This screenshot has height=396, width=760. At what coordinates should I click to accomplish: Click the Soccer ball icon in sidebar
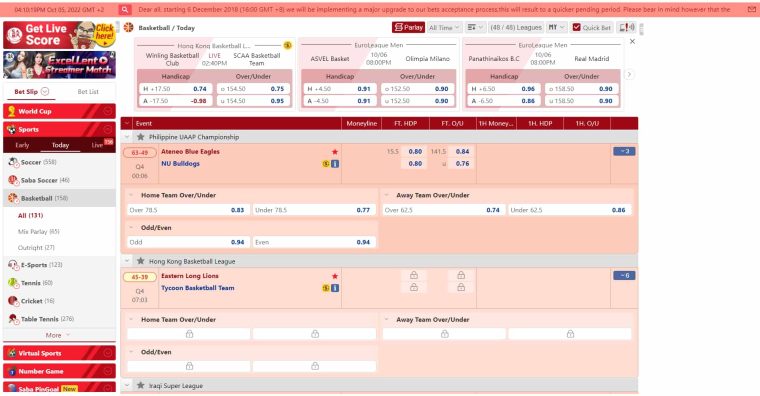coord(13,162)
